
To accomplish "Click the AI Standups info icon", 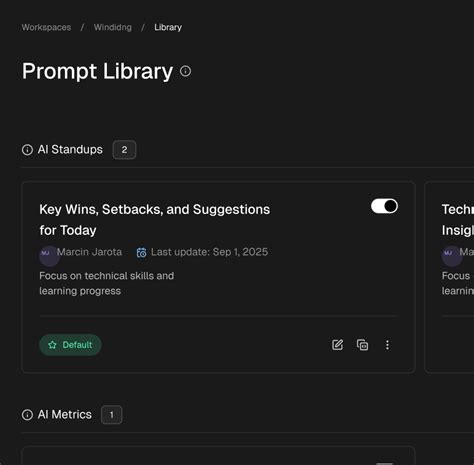I will pos(27,150).
